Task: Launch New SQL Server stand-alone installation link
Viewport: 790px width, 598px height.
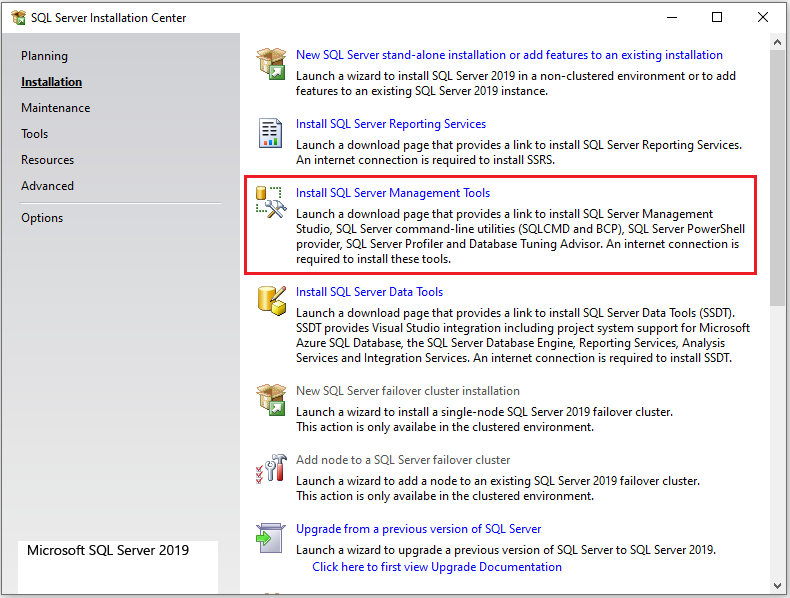Action: tap(509, 55)
